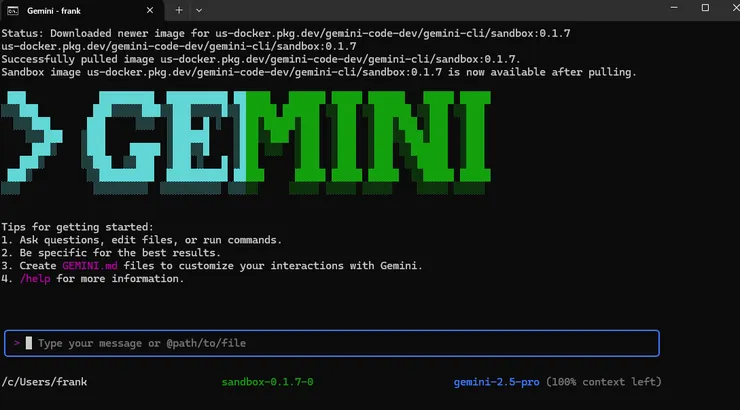Click the "Sandbox image ... is now available" line
The image size is (740, 410).
(x=319, y=72)
